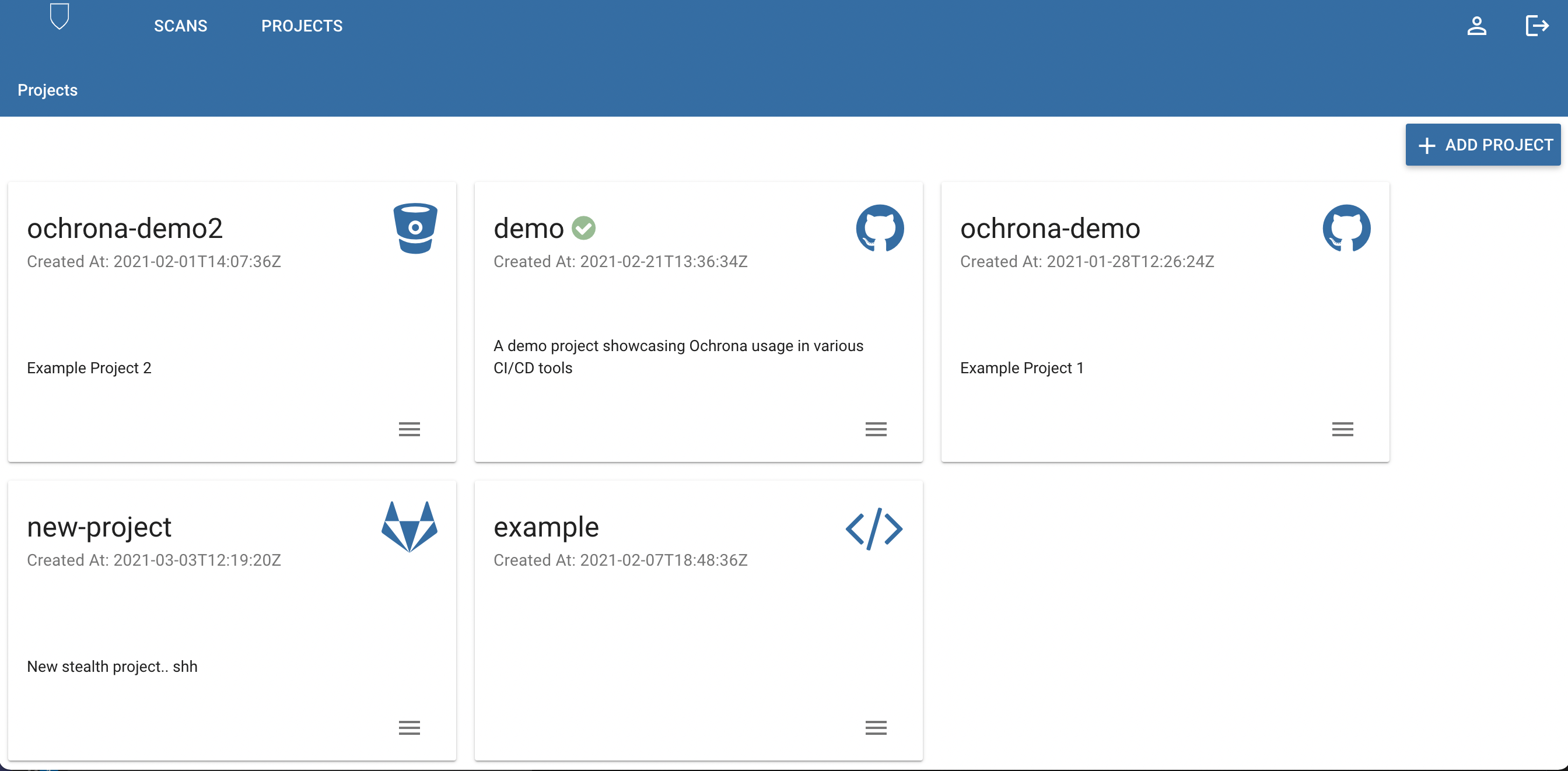Image resolution: width=1568 pixels, height=771 pixels.
Task: Click code brackets icon on example card
Action: click(x=874, y=528)
